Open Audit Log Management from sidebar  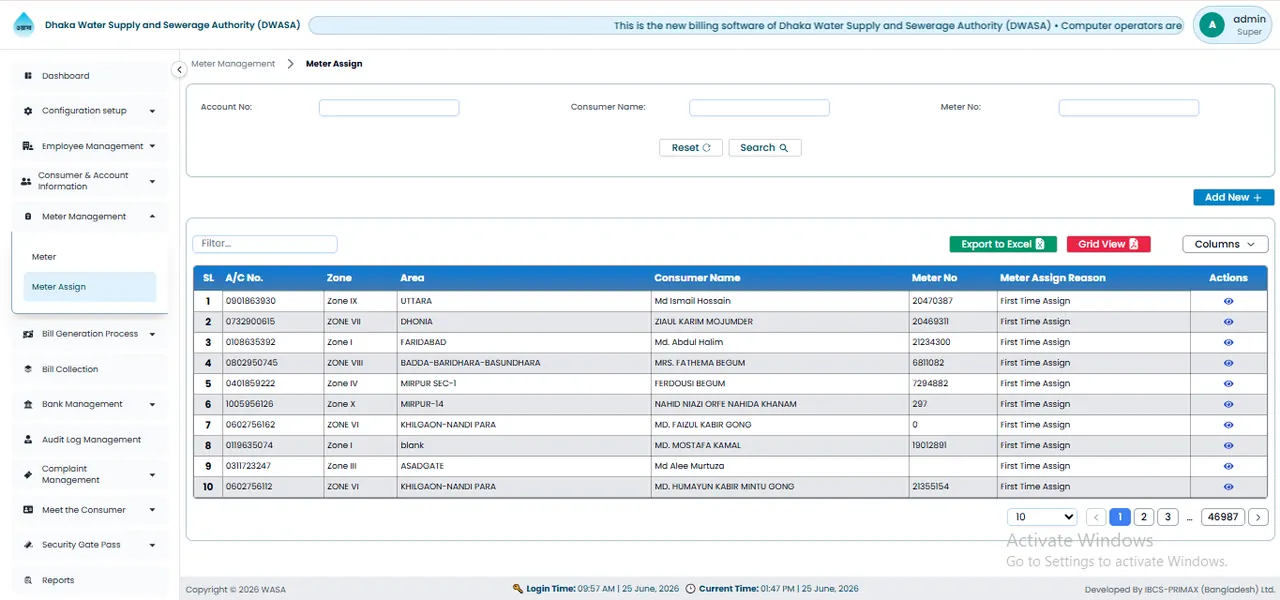coord(88,440)
